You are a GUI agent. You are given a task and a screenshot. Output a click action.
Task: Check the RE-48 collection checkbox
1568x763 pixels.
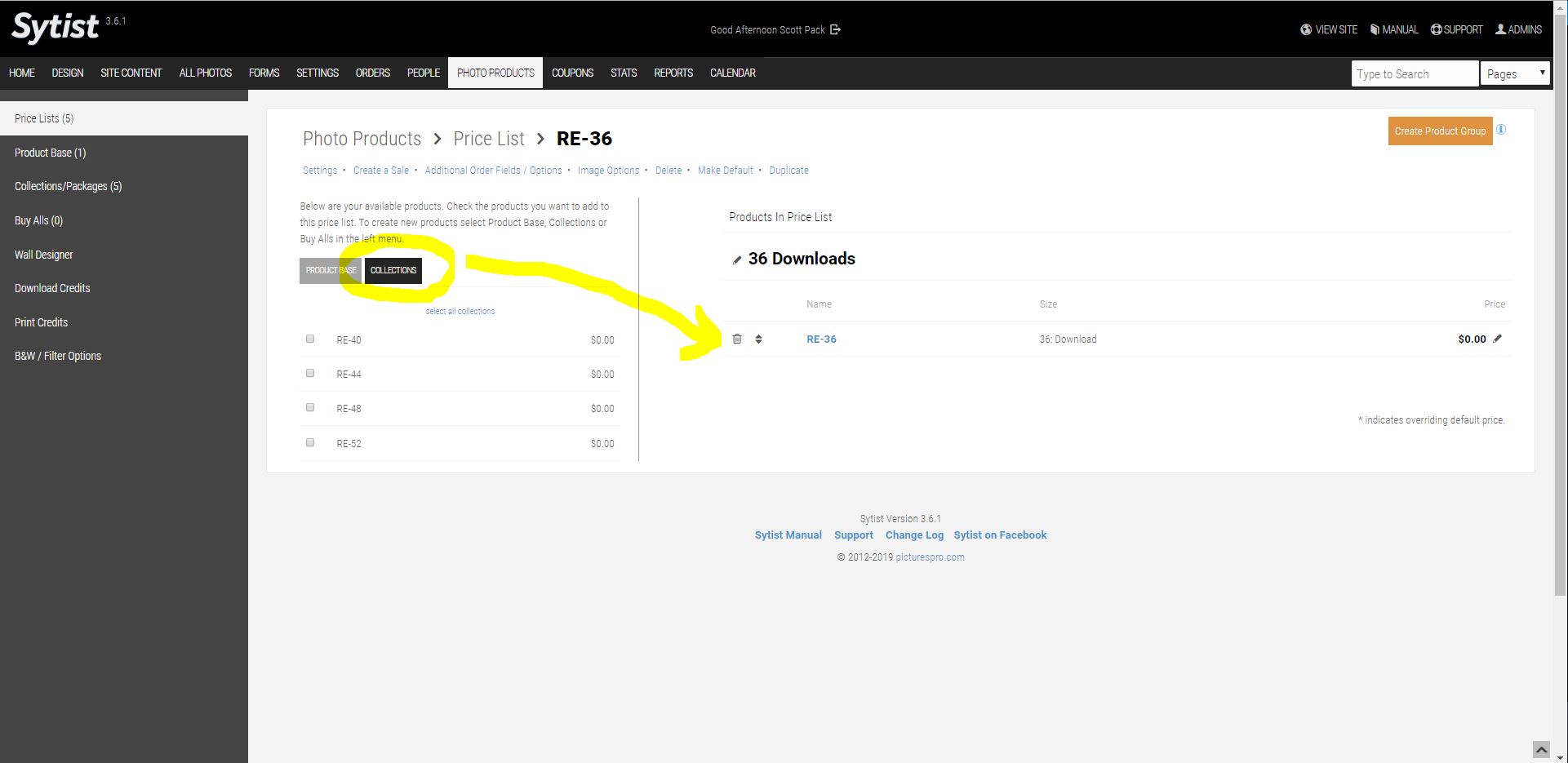click(x=310, y=407)
